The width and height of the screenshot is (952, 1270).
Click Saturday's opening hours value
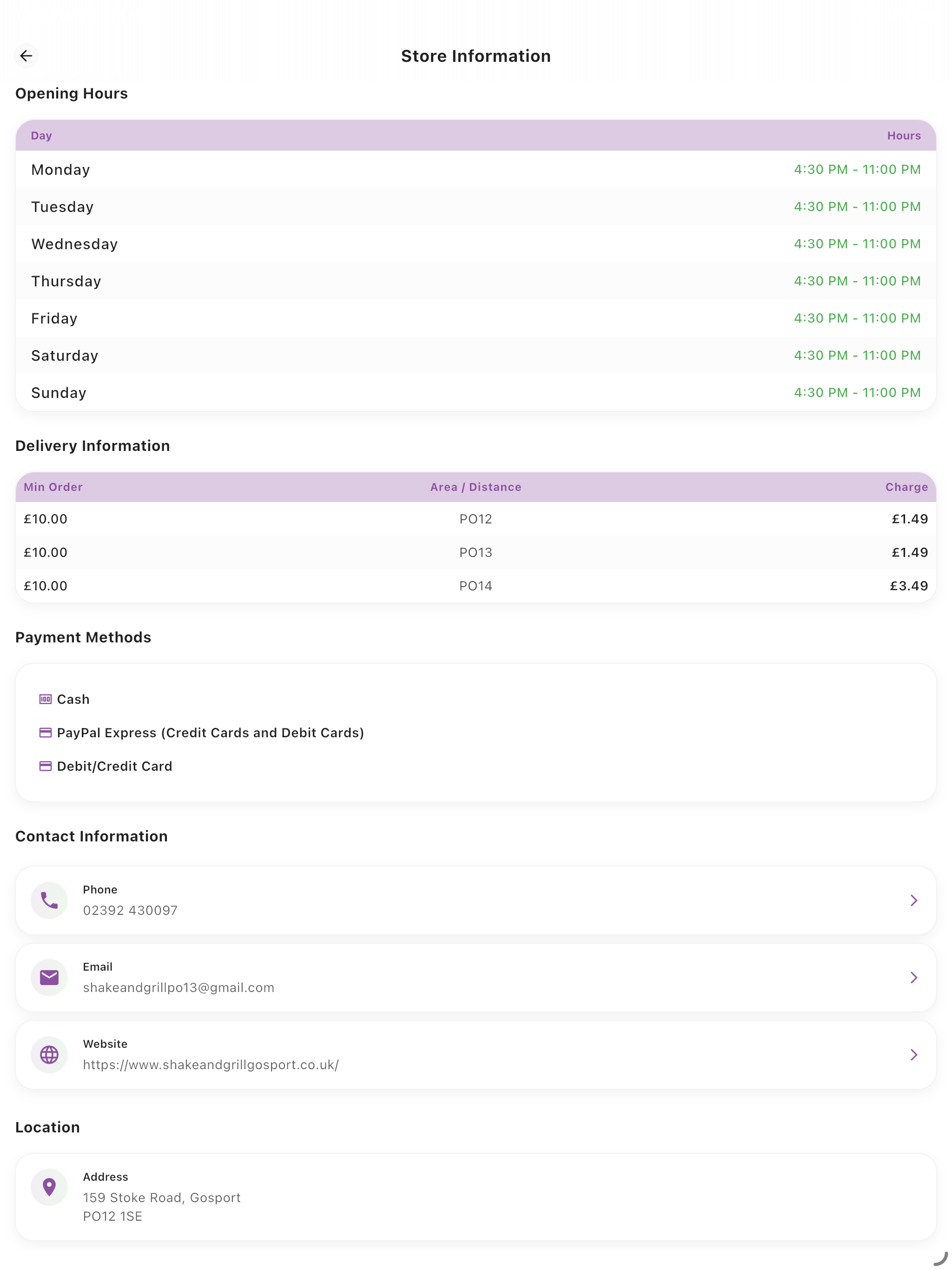tap(857, 356)
